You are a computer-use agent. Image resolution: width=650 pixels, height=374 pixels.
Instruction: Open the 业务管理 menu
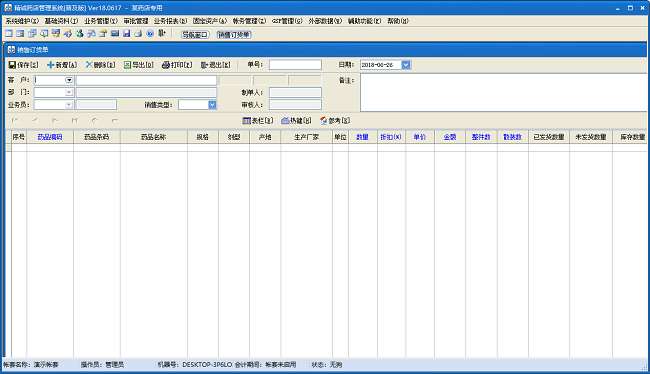101,21
